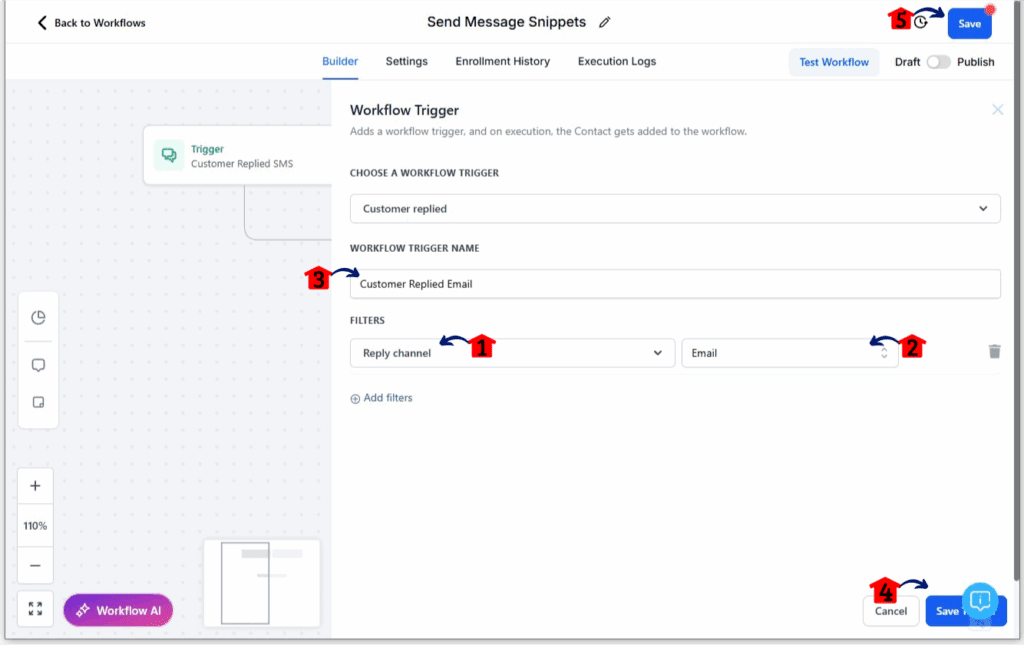This screenshot has width=1024, height=645.
Task: Open stats pie chart icon in sidebar
Action: (39, 317)
